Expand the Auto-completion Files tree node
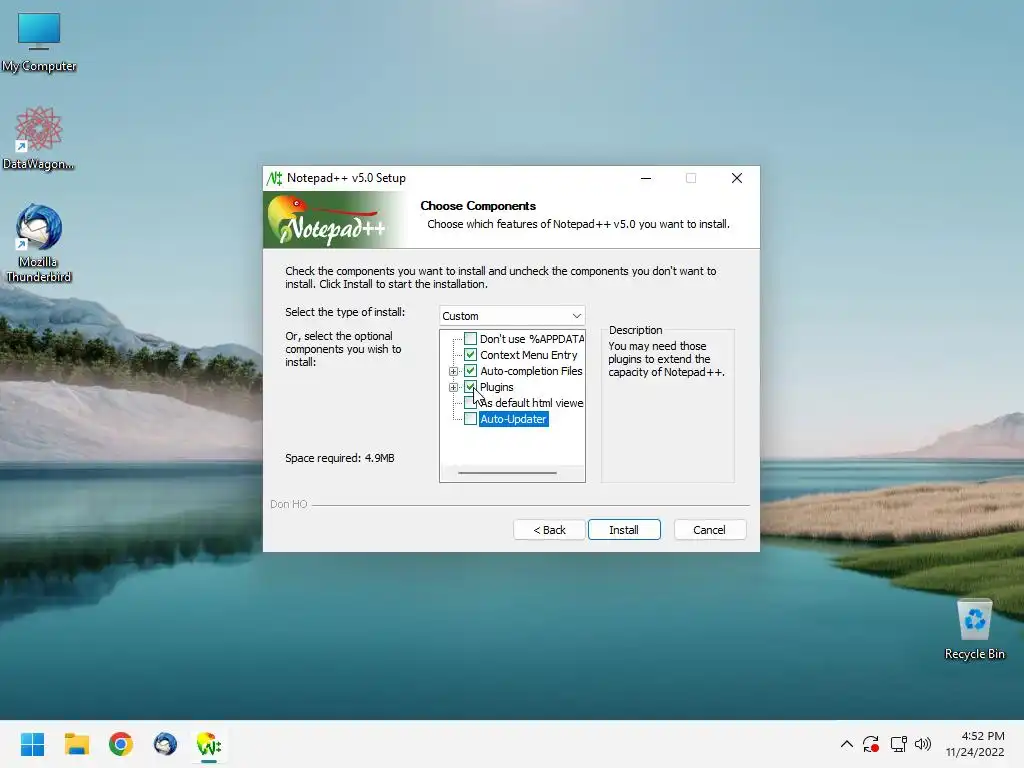 coord(453,371)
